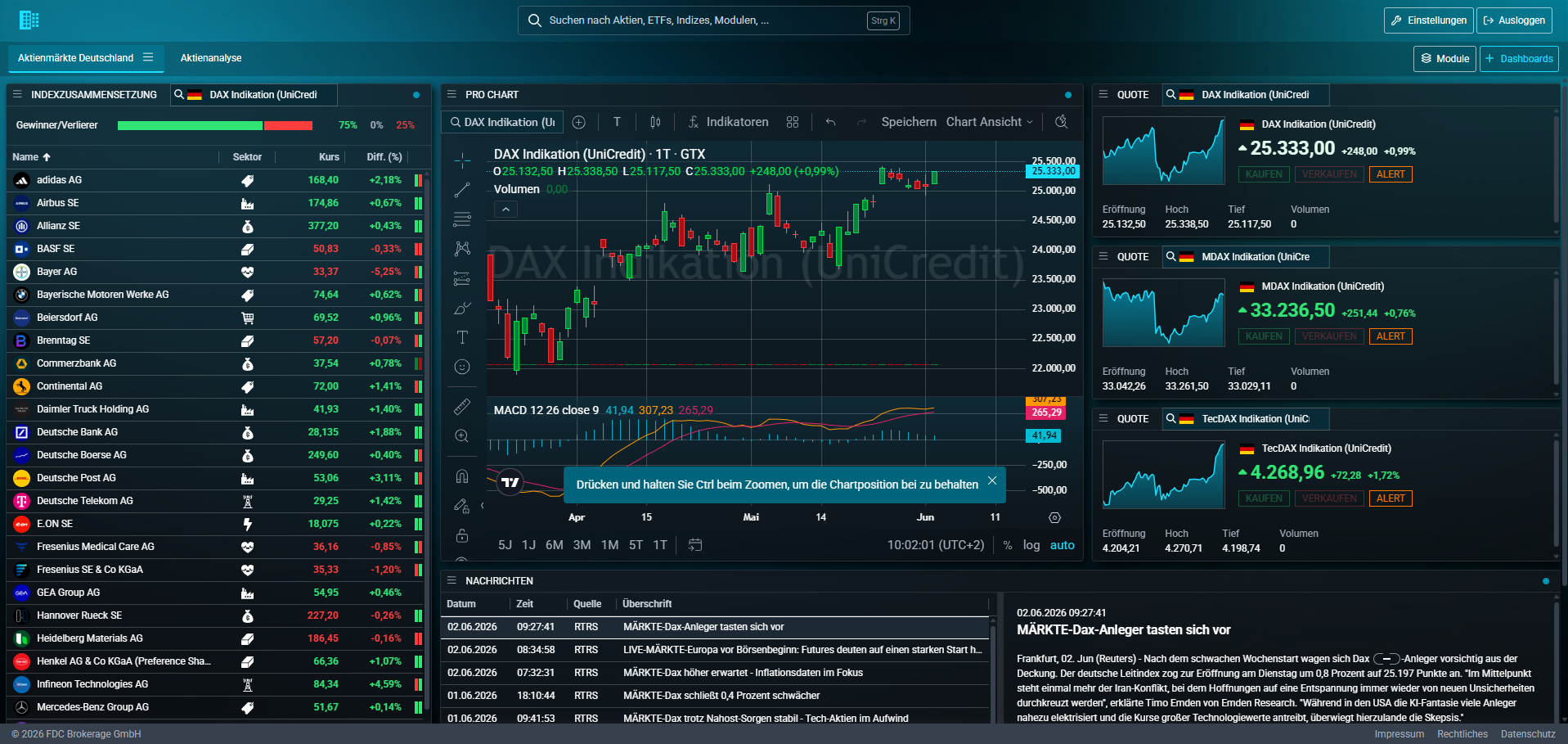The height and width of the screenshot is (744, 1568).
Task: Collapse the chart legend with chevron
Action: [505, 210]
